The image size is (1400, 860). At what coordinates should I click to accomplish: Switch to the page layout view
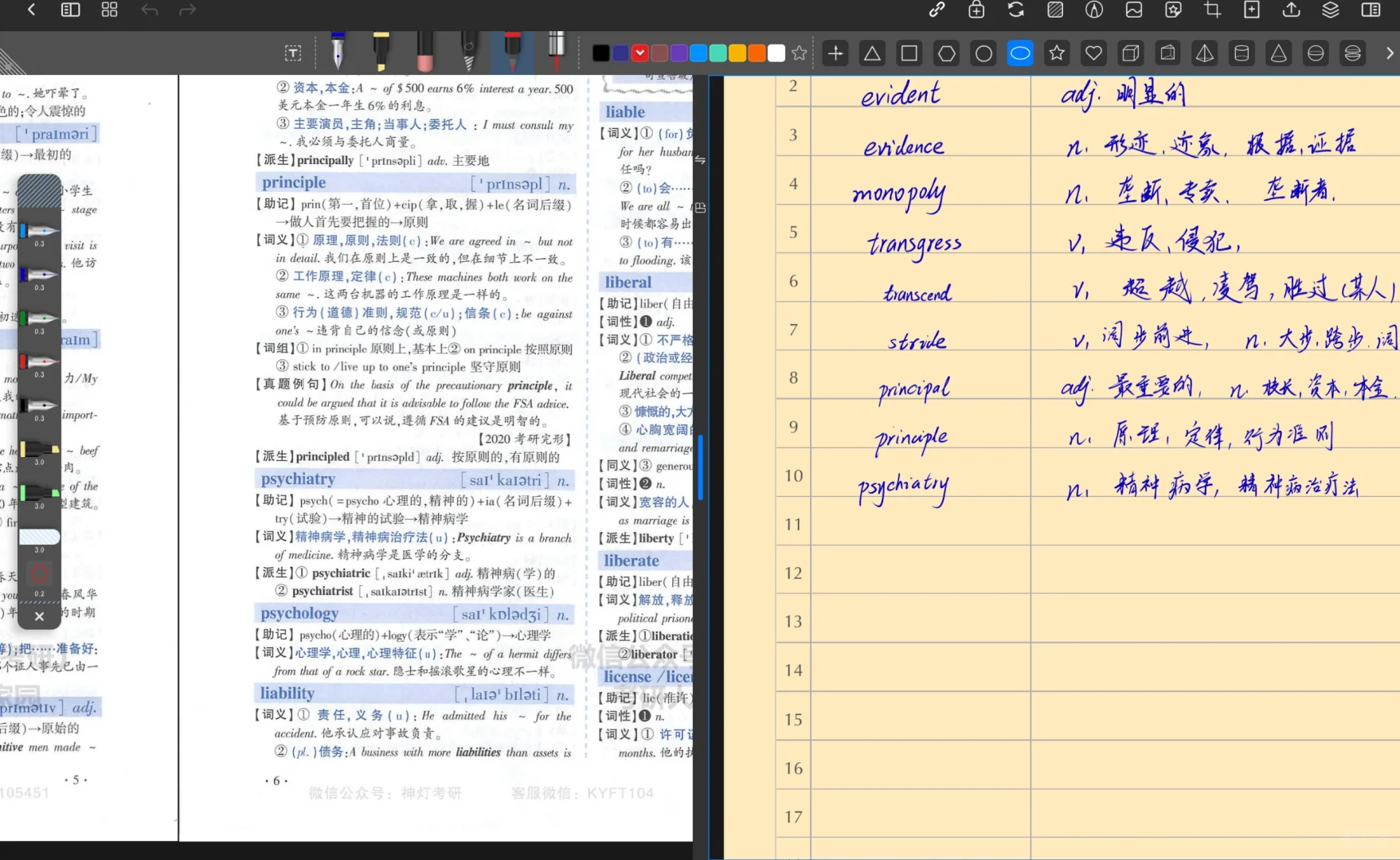click(70, 10)
